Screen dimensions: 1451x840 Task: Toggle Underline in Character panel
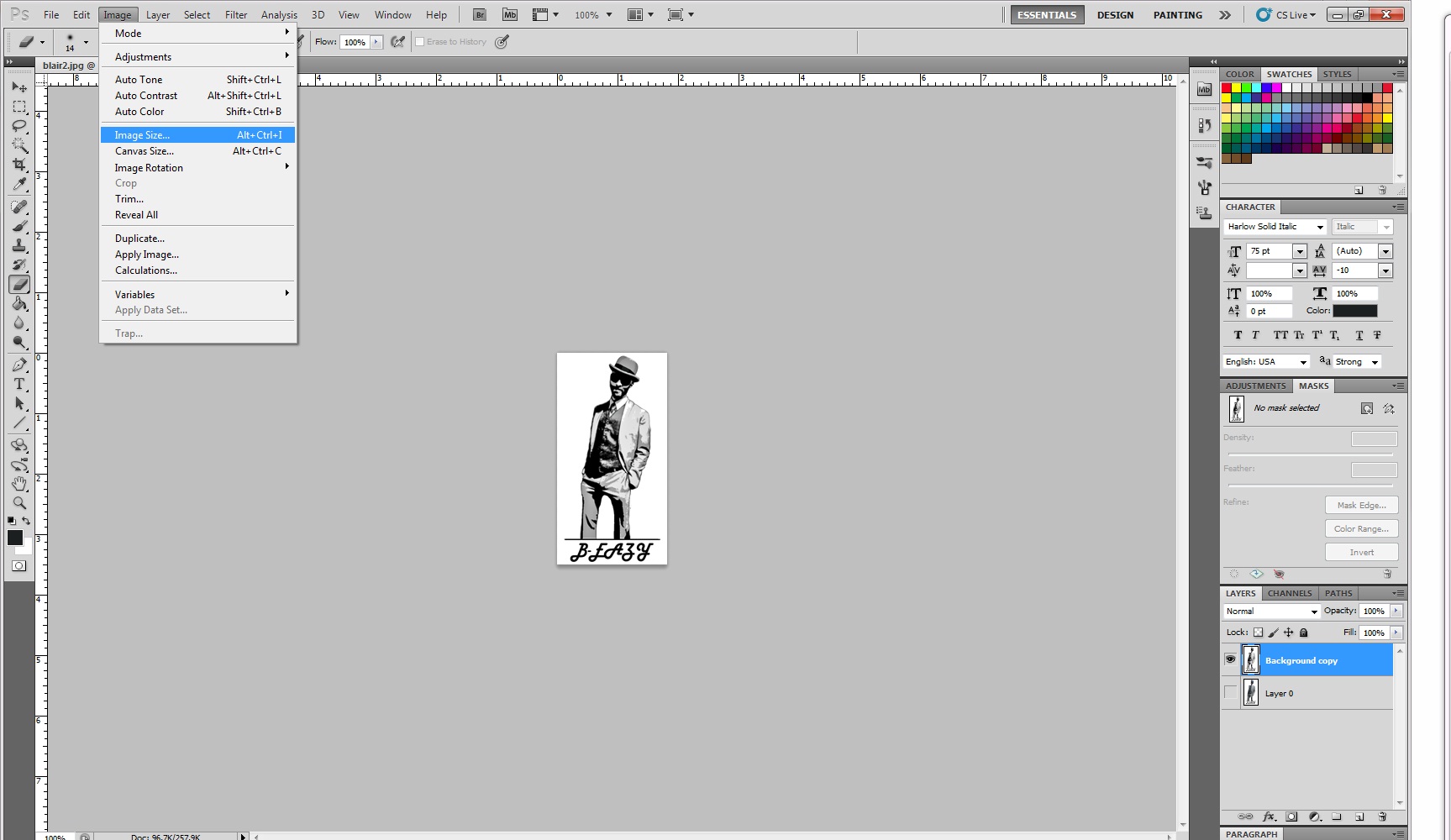pos(1359,335)
